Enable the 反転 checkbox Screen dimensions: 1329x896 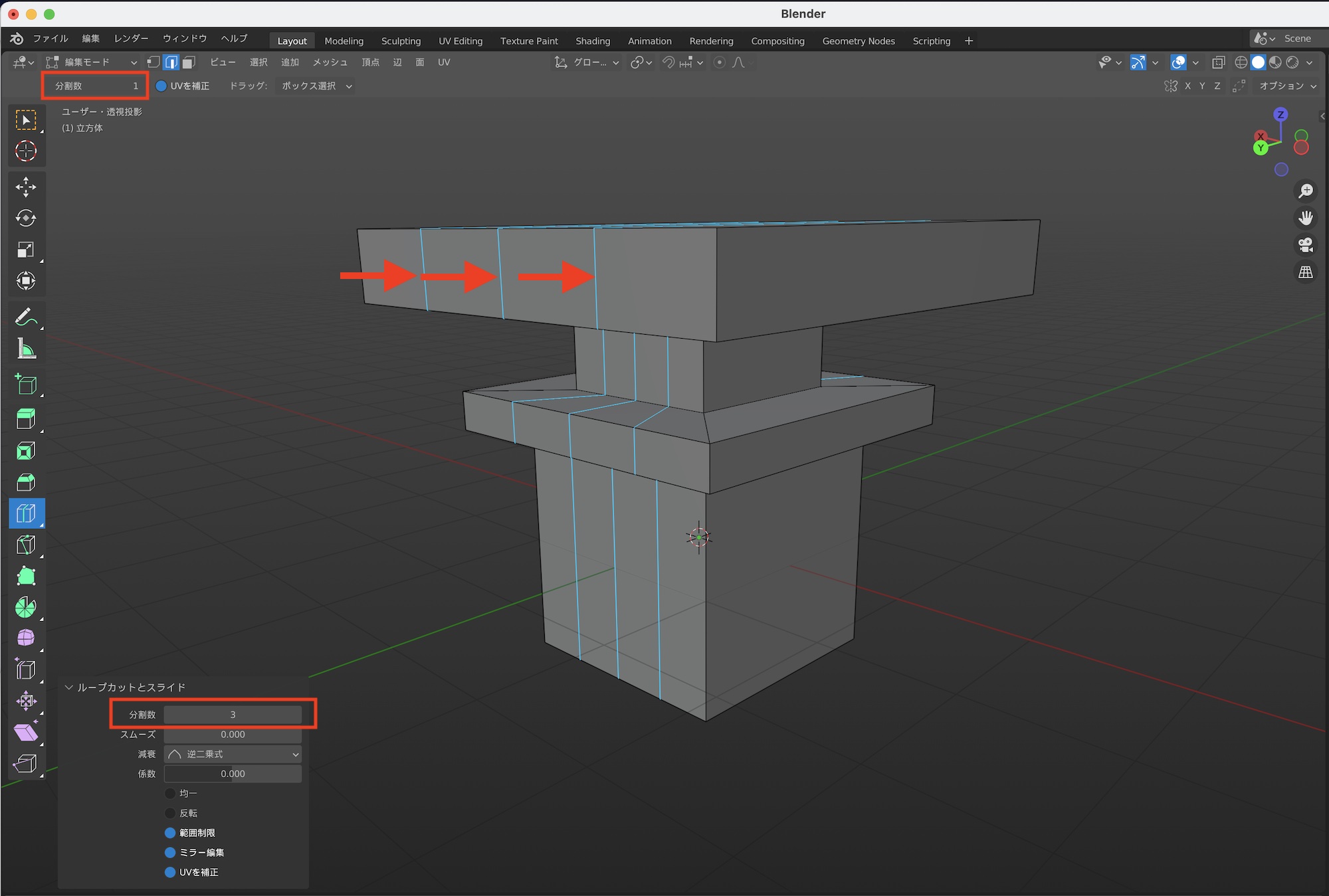coord(170,813)
